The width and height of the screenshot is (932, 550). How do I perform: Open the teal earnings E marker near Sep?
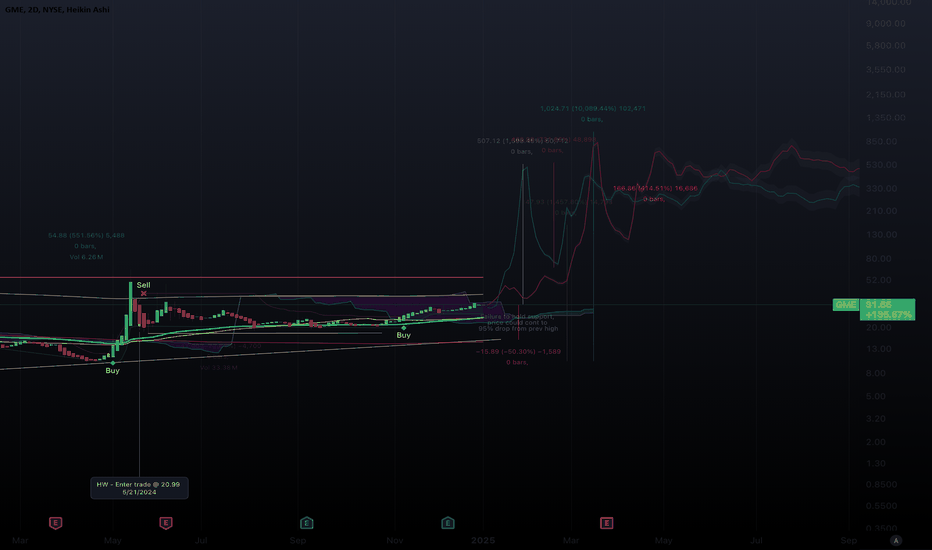307,523
